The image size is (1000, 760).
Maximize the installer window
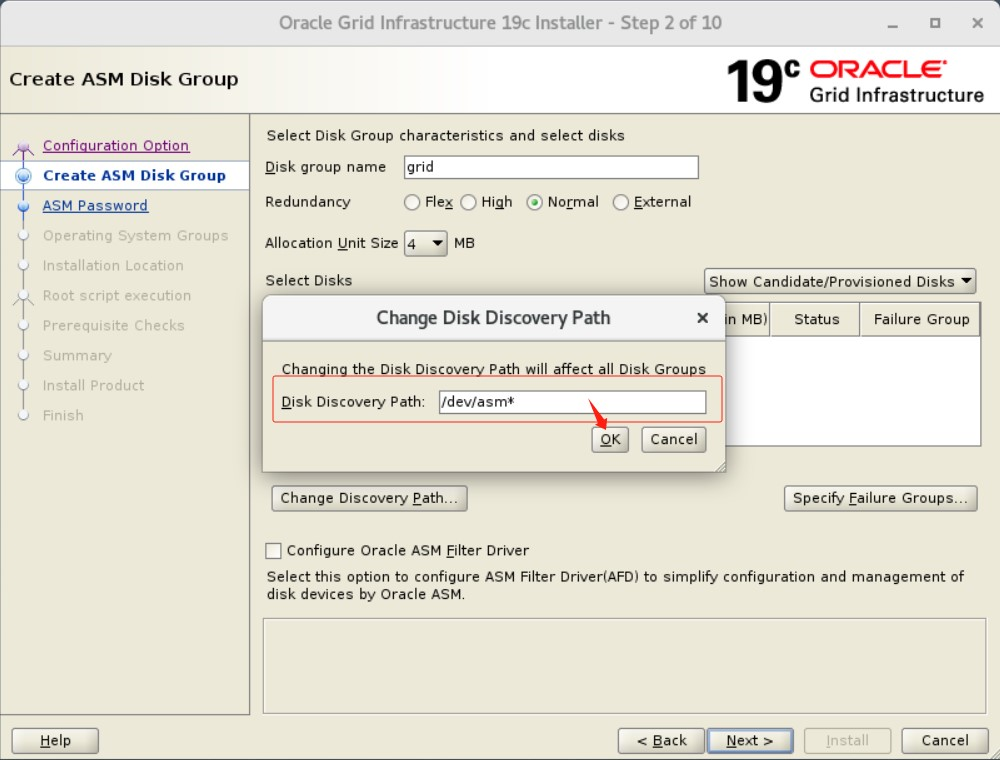(935, 23)
